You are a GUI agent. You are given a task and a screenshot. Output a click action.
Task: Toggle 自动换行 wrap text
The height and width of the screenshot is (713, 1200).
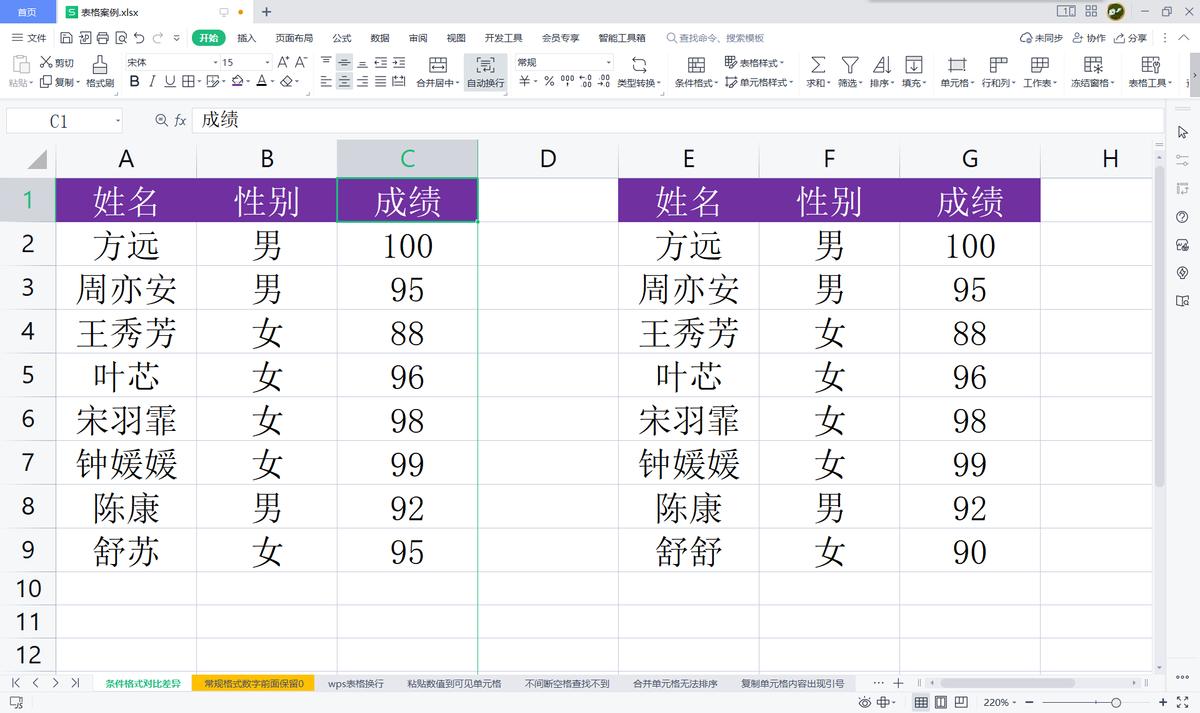[484, 70]
